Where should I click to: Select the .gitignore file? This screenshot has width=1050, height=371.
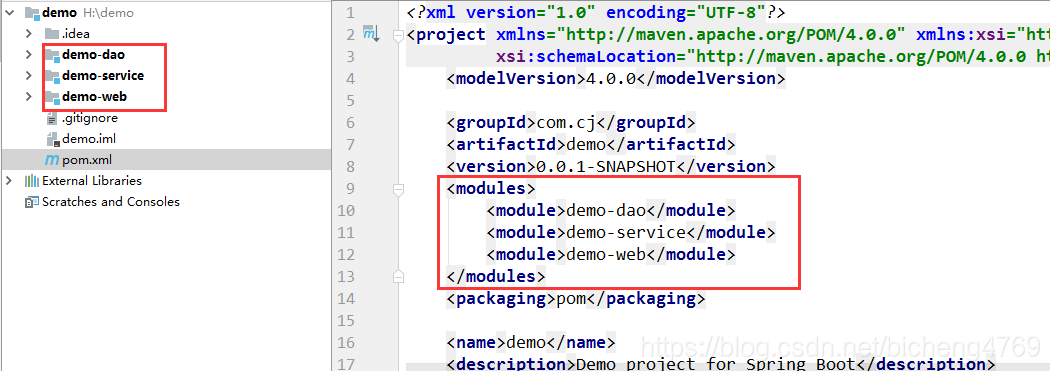pos(90,119)
